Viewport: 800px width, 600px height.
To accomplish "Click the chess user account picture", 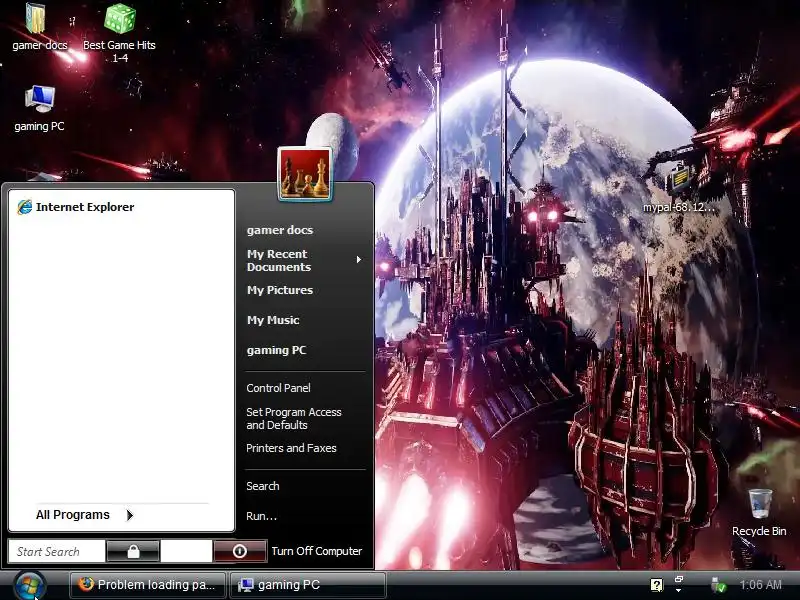I will tap(305, 174).
